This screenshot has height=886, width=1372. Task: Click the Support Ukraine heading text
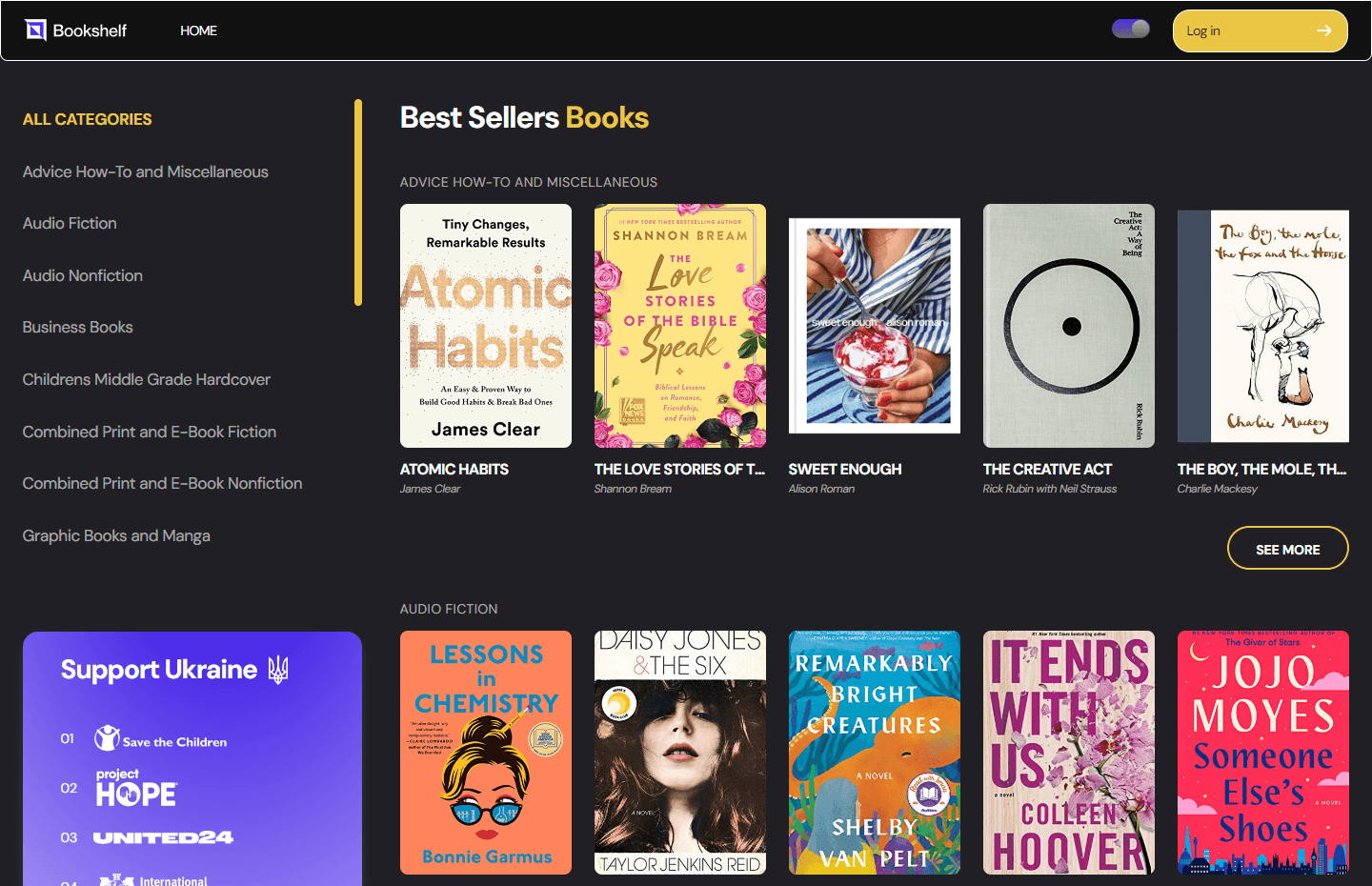pos(159,670)
